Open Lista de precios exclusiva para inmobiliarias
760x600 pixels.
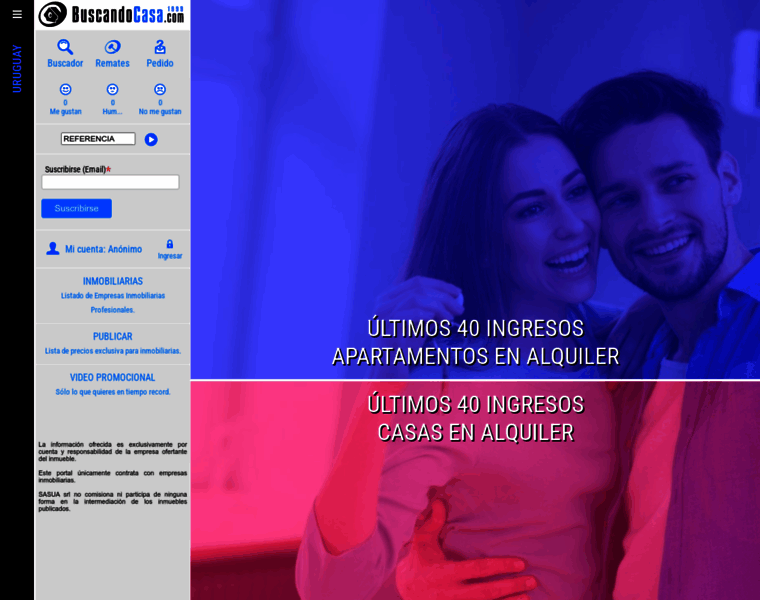coord(112,351)
